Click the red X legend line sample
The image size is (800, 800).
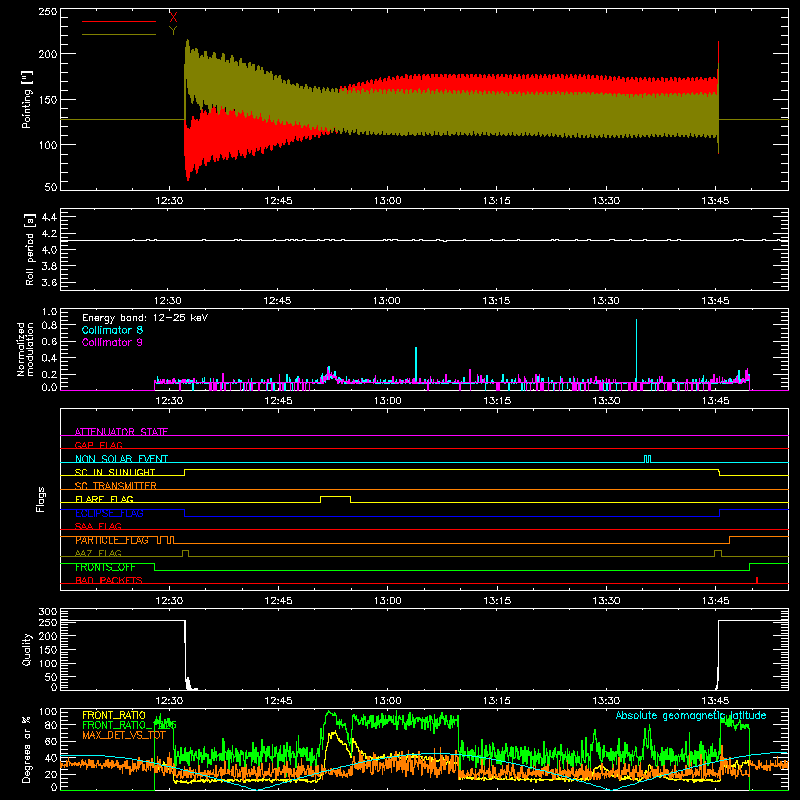[x=119, y=21]
